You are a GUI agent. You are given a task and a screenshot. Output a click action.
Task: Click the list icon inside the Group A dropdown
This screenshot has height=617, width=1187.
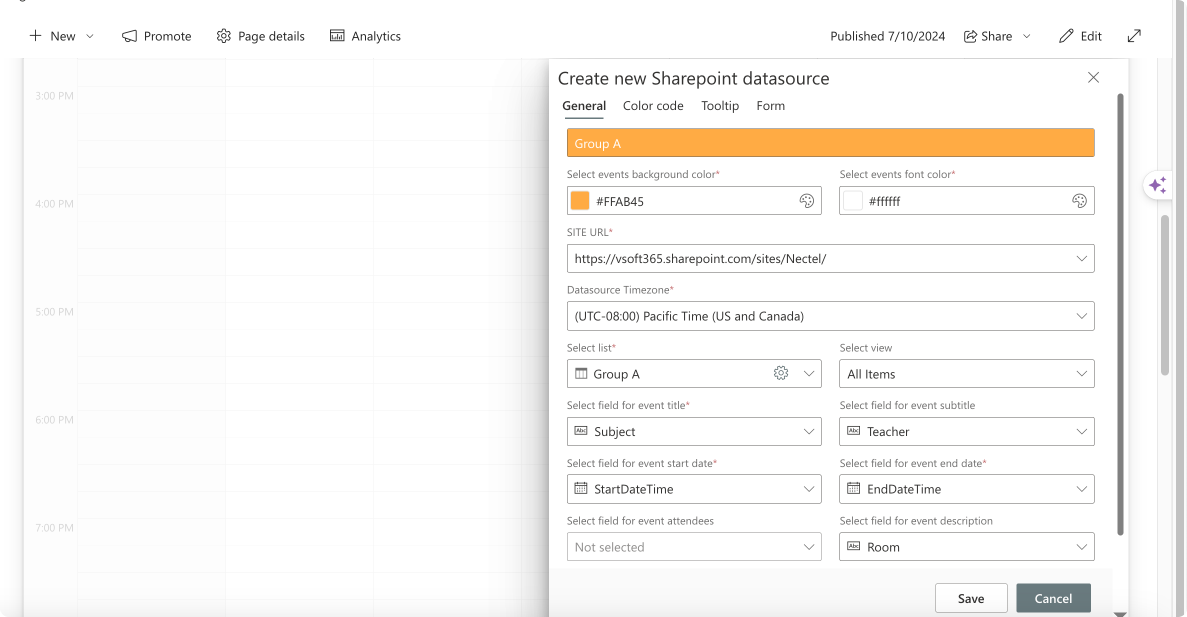[x=581, y=373]
